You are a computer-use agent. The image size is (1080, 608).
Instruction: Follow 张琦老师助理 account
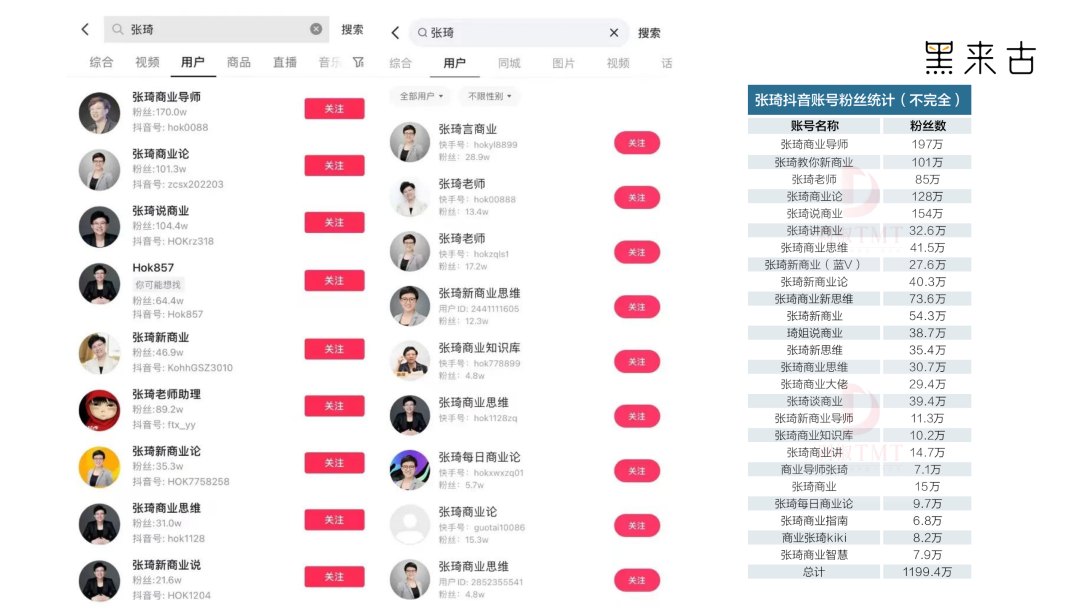click(x=334, y=406)
